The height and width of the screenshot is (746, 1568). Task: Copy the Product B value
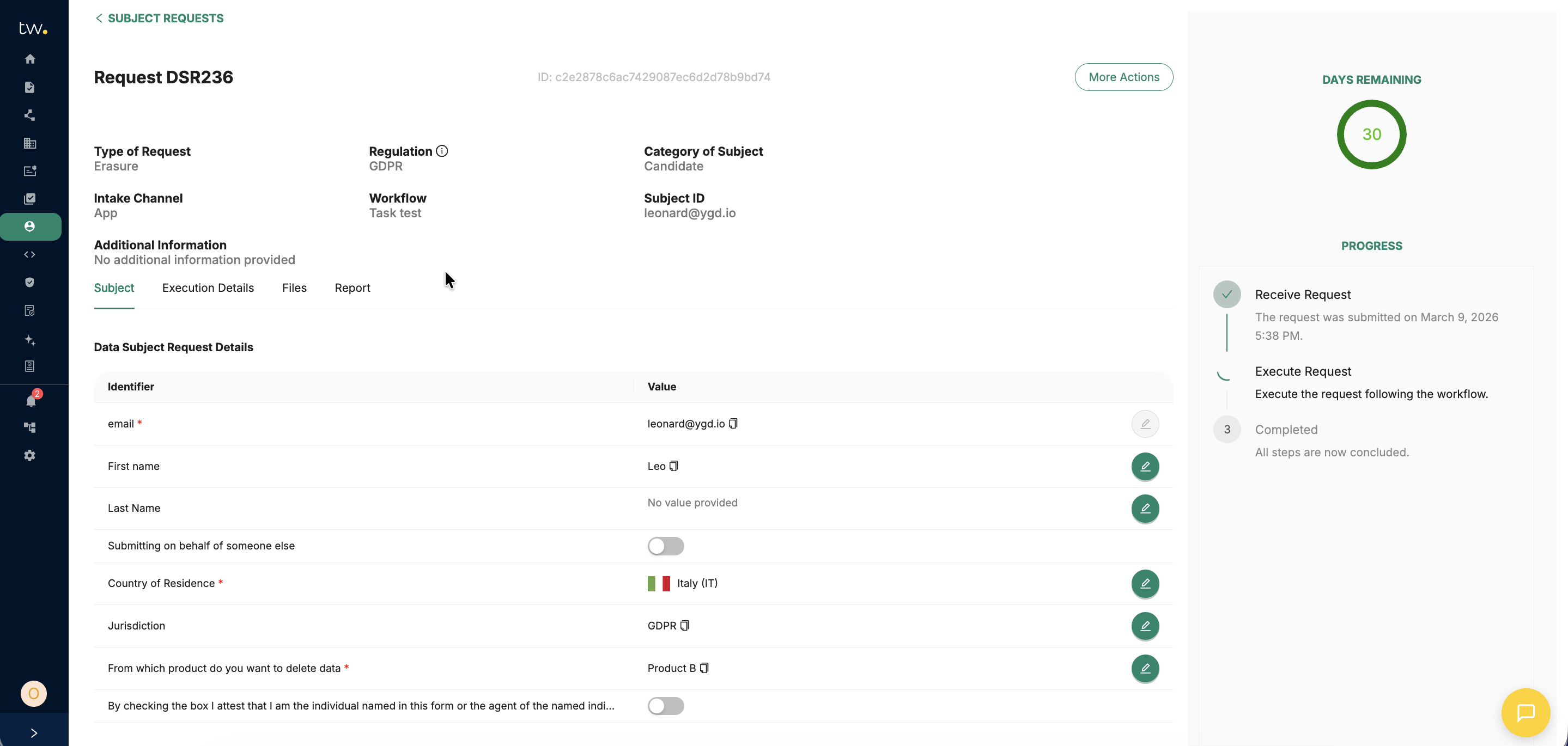coord(704,668)
